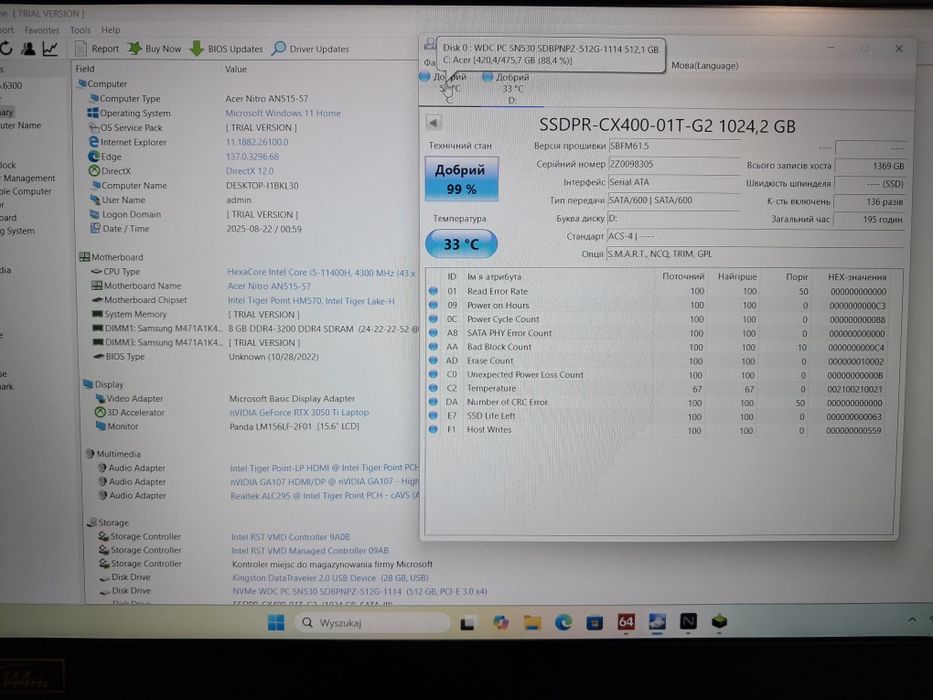Screen dimensions: 933x700
Task: Open the HexaCore Intel Core i5-11400H link
Action: [x=321, y=273]
